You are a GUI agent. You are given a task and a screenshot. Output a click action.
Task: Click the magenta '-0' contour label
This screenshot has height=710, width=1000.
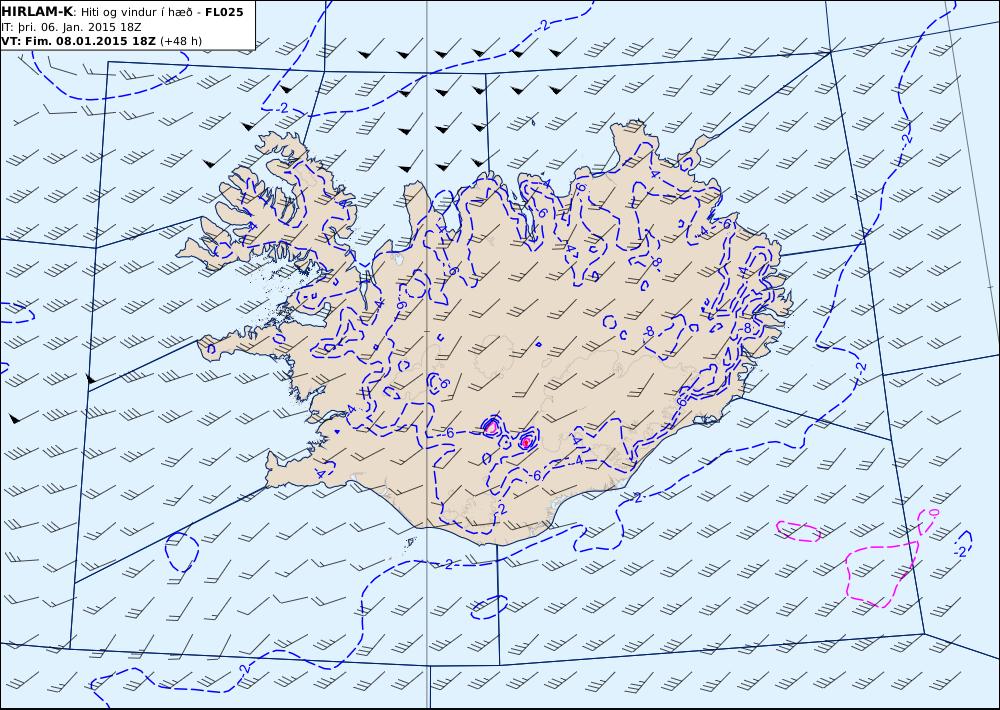(x=932, y=514)
